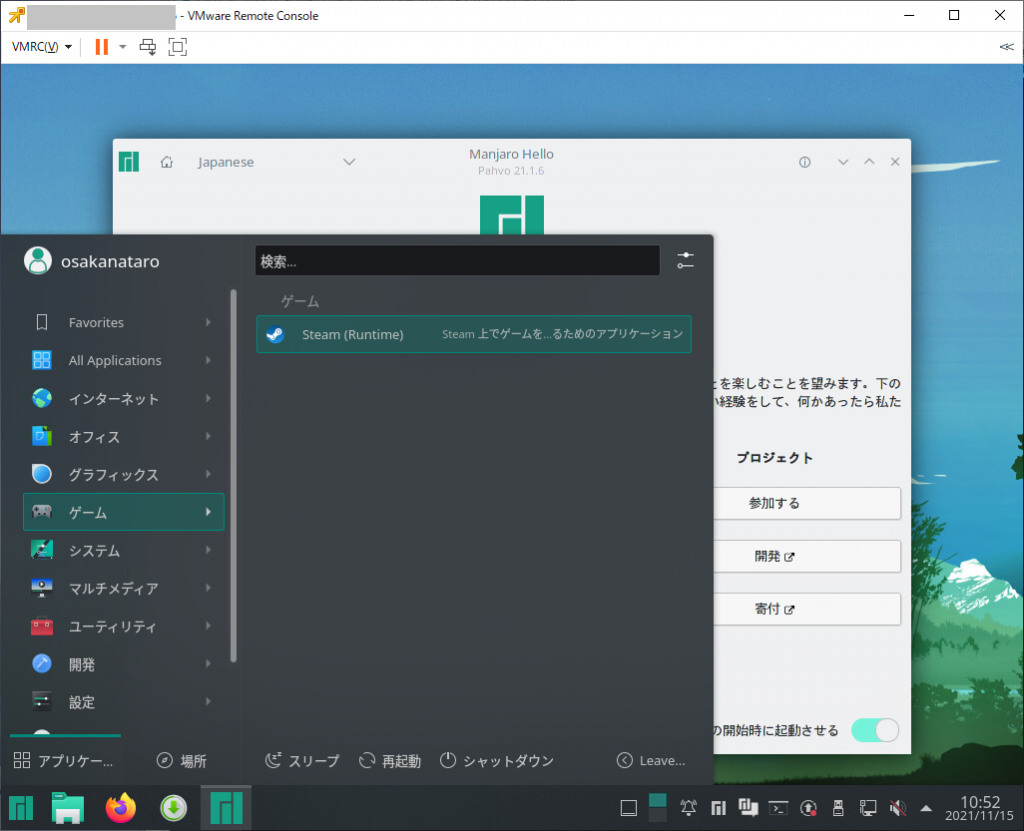Open the terminal tray icon
This screenshot has width=1024, height=831.
778,808
